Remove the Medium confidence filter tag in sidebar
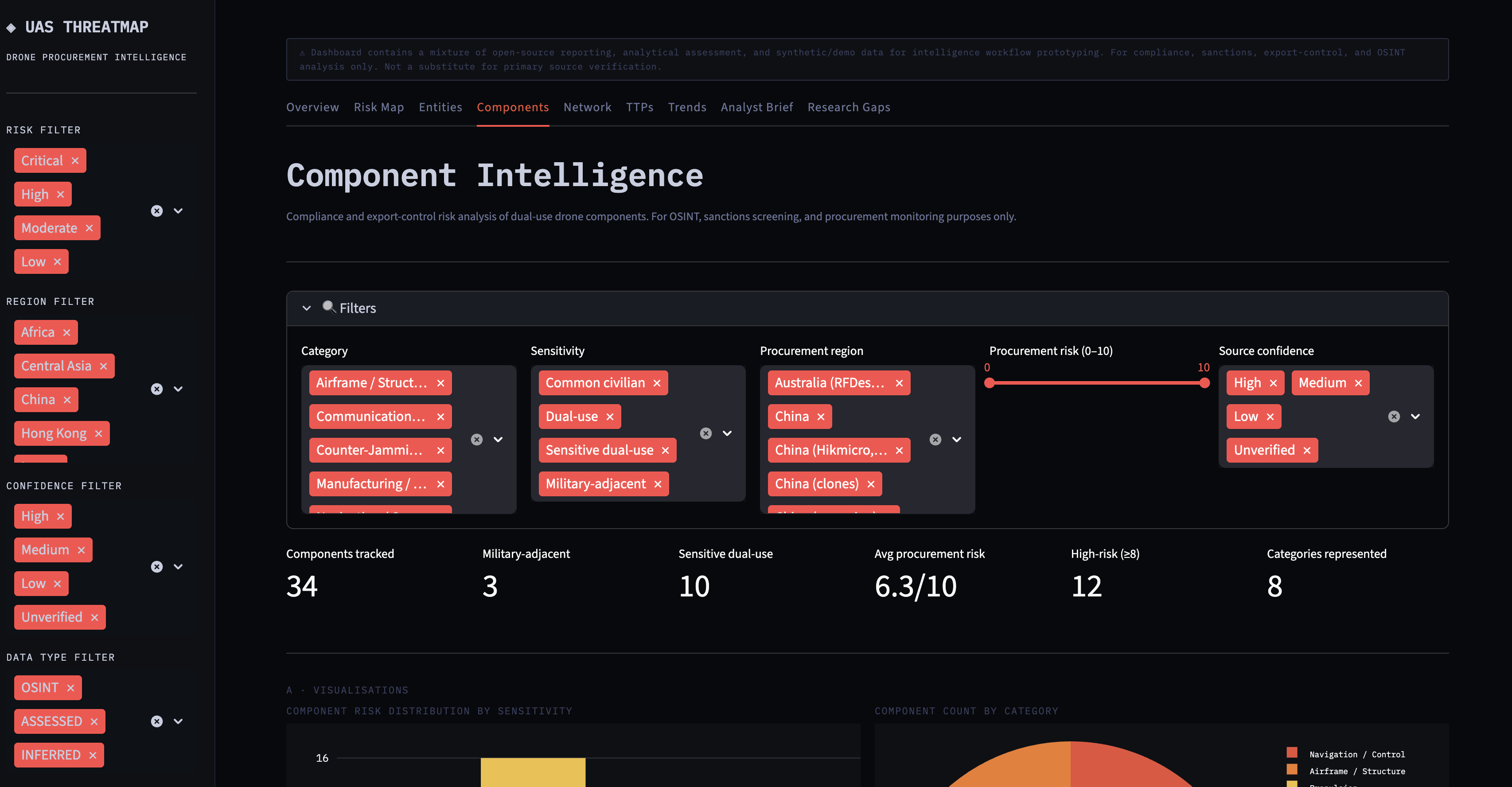Screen dimensions: 1512x787 click(x=82, y=550)
